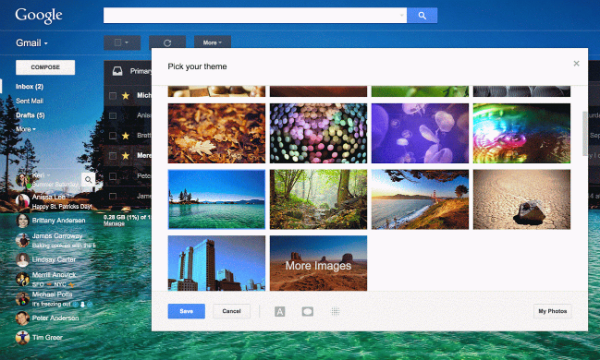
Task: Toggle checkbox on first starred email row
Action: 112,96
